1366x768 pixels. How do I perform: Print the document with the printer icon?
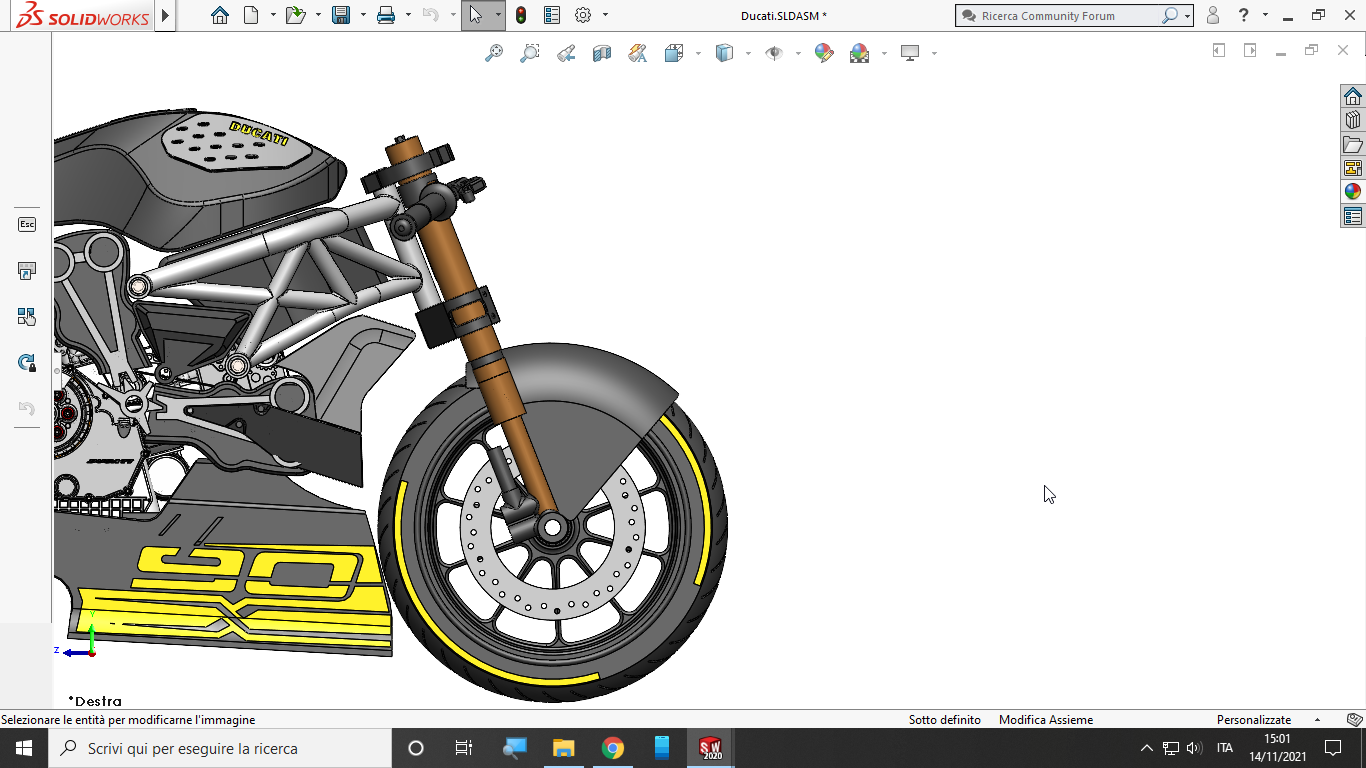(386, 15)
